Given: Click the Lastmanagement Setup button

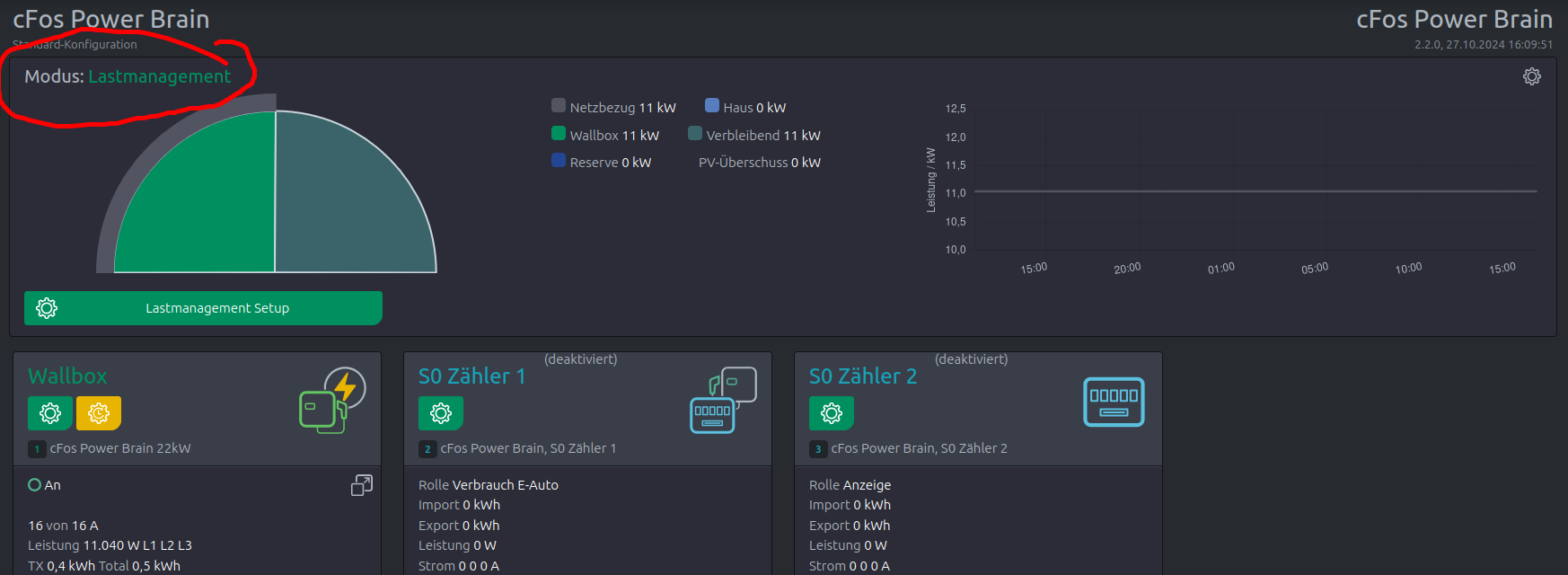Looking at the screenshot, I should pos(203,308).
